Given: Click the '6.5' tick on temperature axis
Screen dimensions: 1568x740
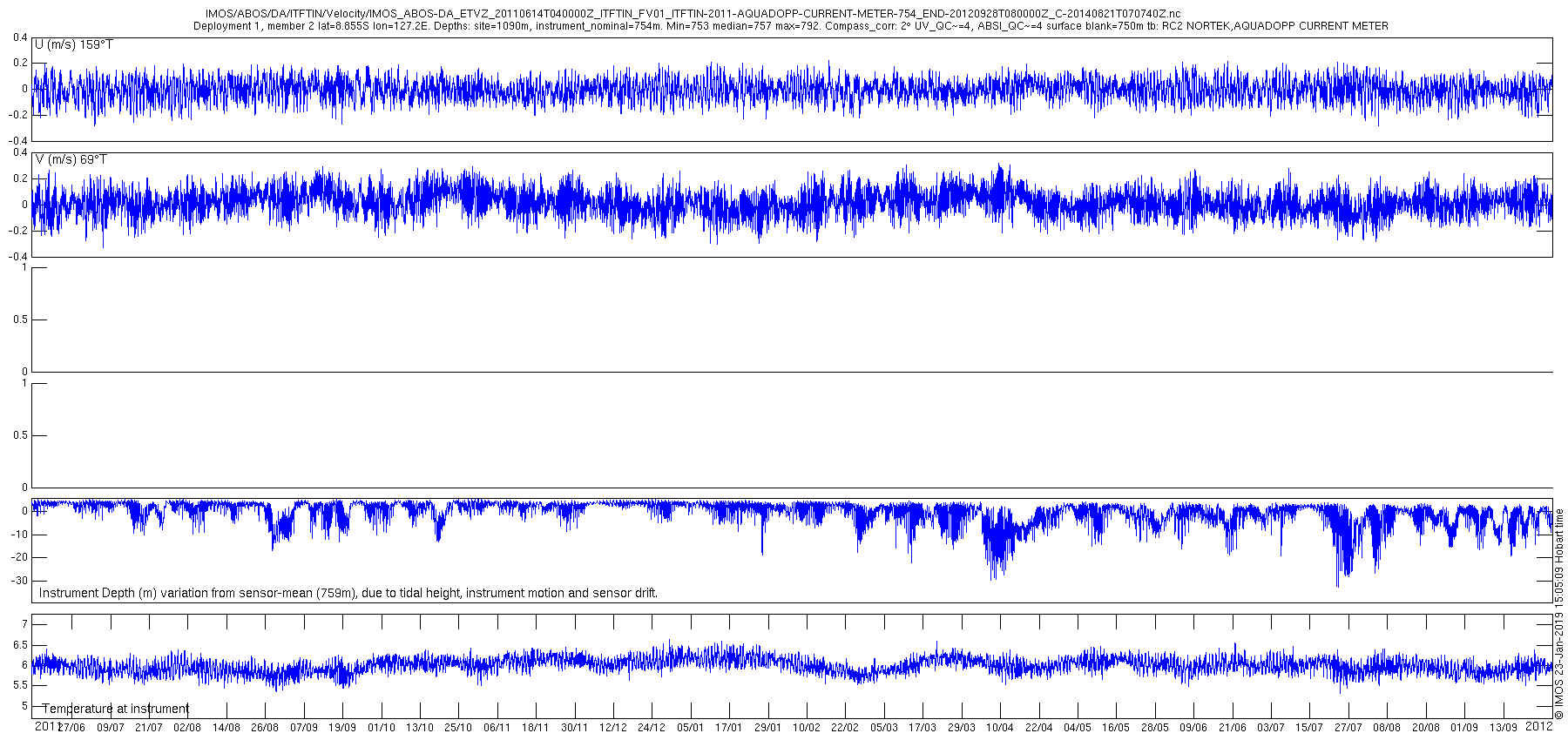Looking at the screenshot, I should click(x=19, y=645).
